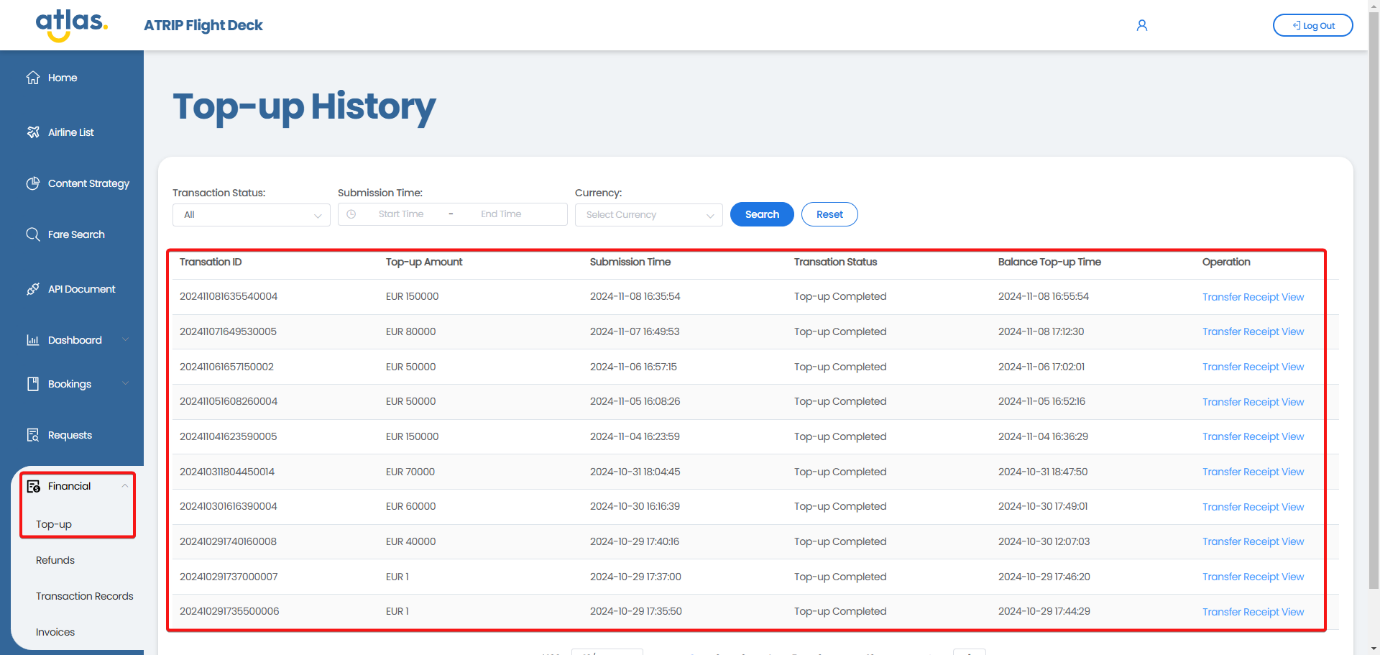Go to Transaction Records page
This screenshot has height=655, width=1380.
[84, 597]
